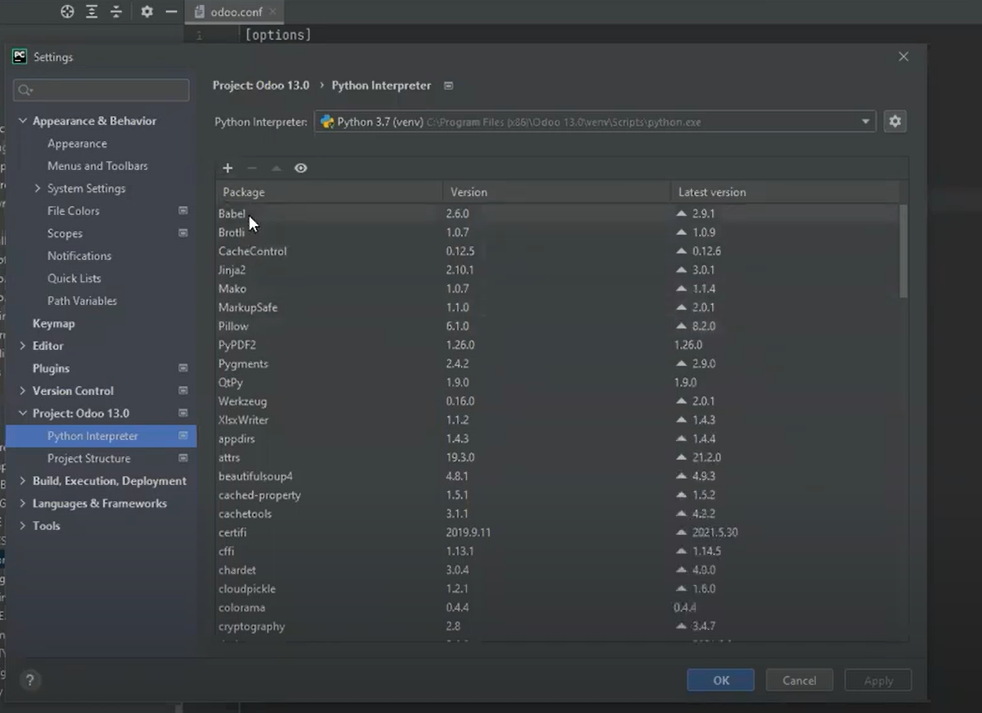
Task: Sort by the Package column header
Action: (x=329, y=192)
